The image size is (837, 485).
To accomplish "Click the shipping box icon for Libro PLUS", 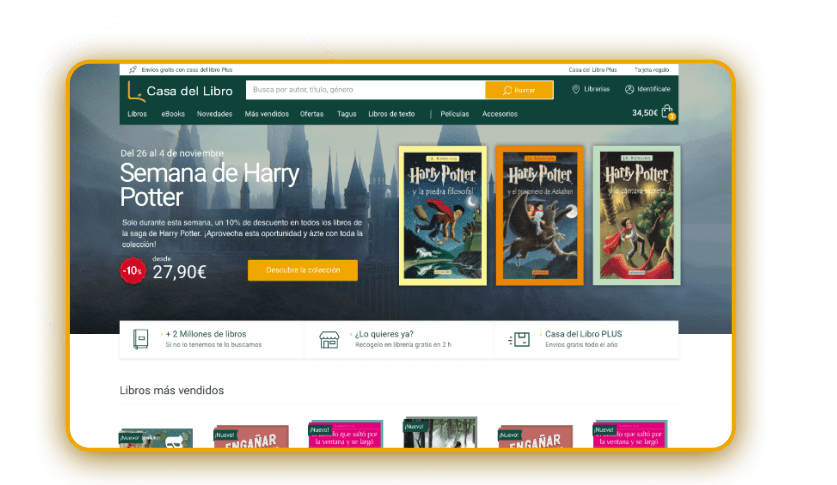I will [519, 339].
